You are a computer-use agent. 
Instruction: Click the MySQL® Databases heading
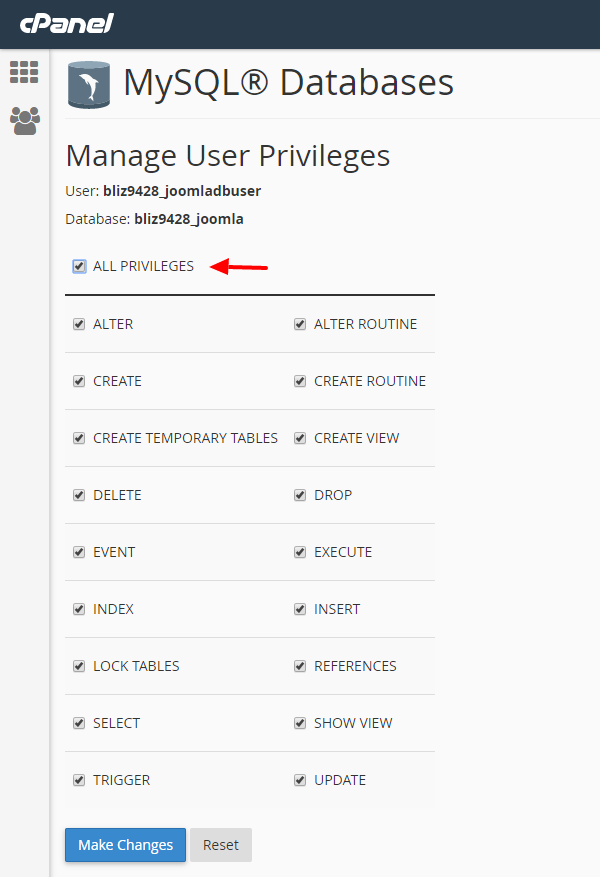[289, 83]
